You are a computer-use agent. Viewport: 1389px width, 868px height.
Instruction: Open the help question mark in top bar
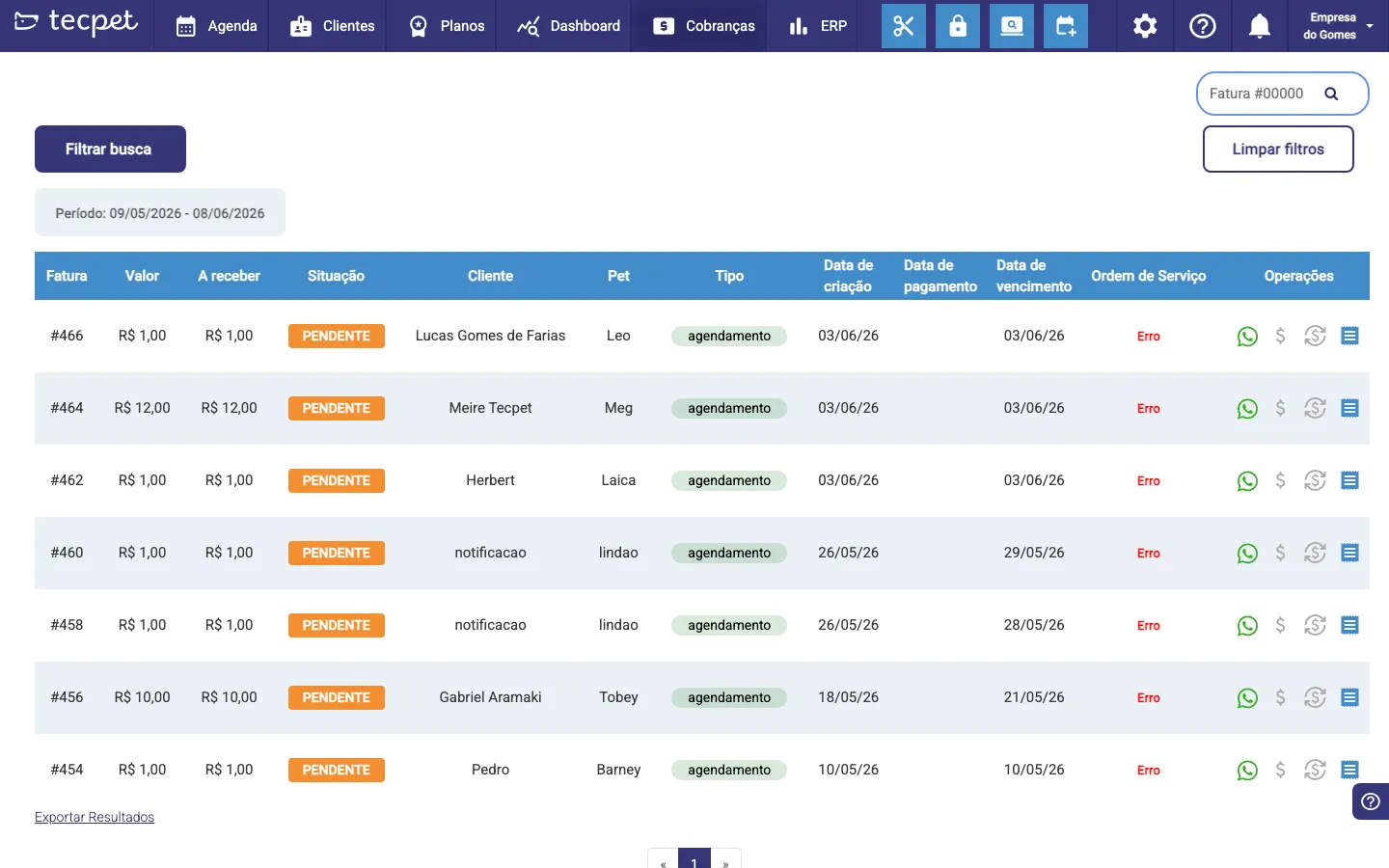[1203, 26]
